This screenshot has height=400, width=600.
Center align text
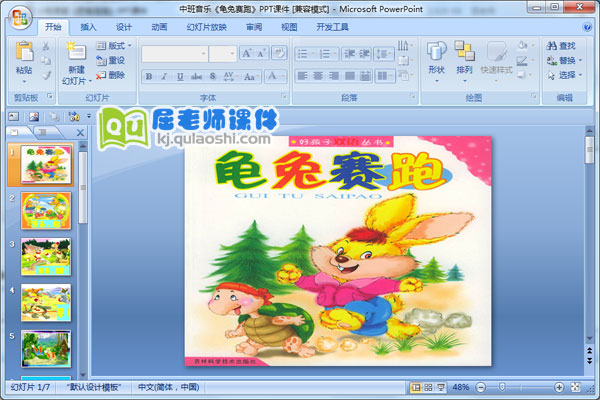click(x=318, y=76)
